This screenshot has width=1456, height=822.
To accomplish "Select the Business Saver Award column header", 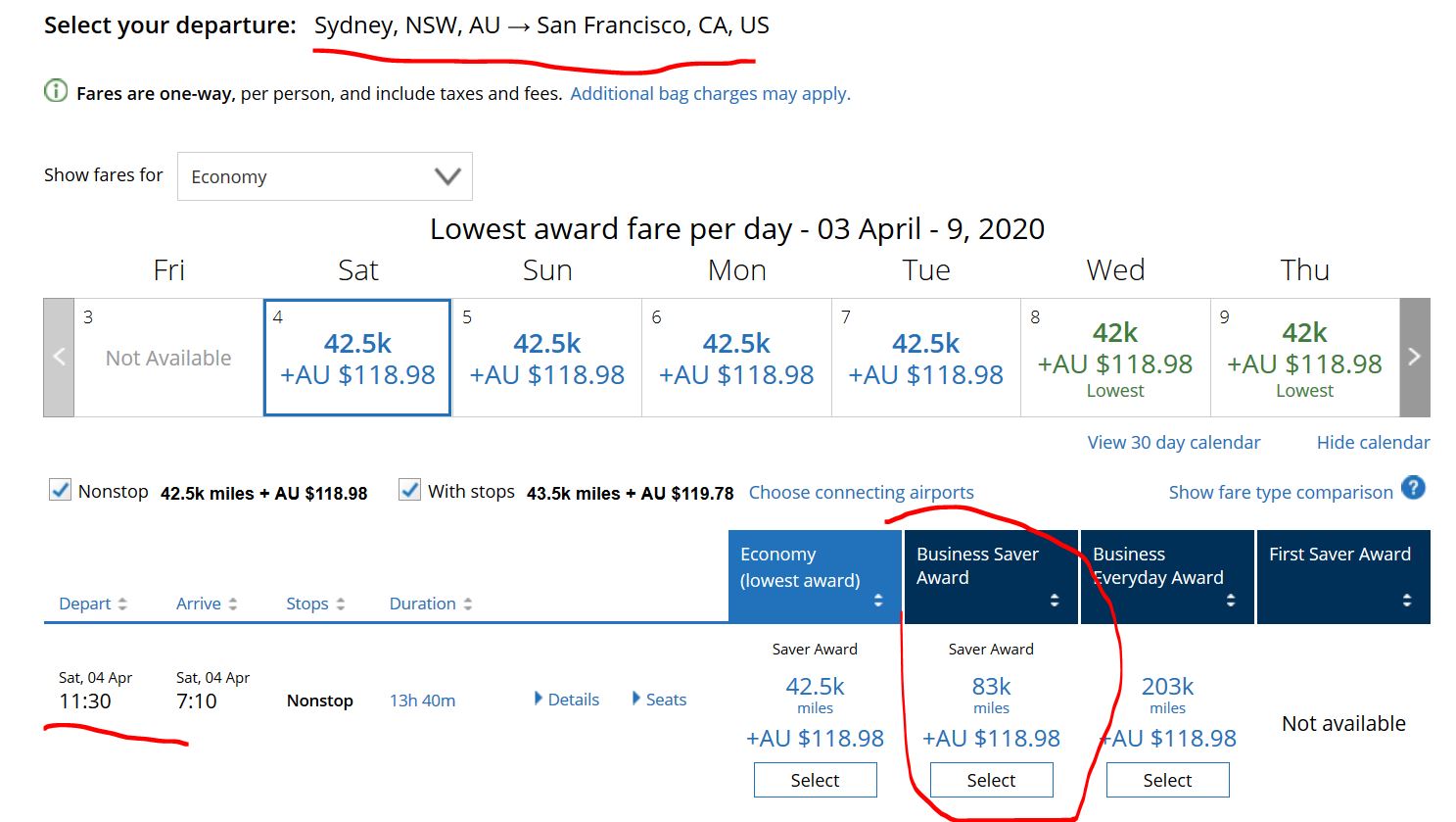I will click(990, 576).
